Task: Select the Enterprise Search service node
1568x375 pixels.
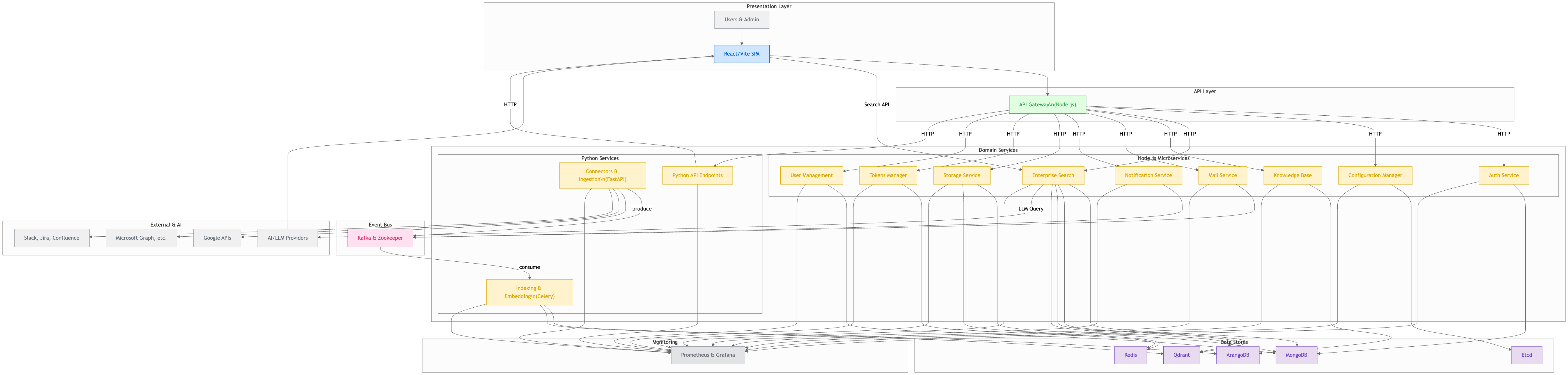Action: click(1053, 175)
